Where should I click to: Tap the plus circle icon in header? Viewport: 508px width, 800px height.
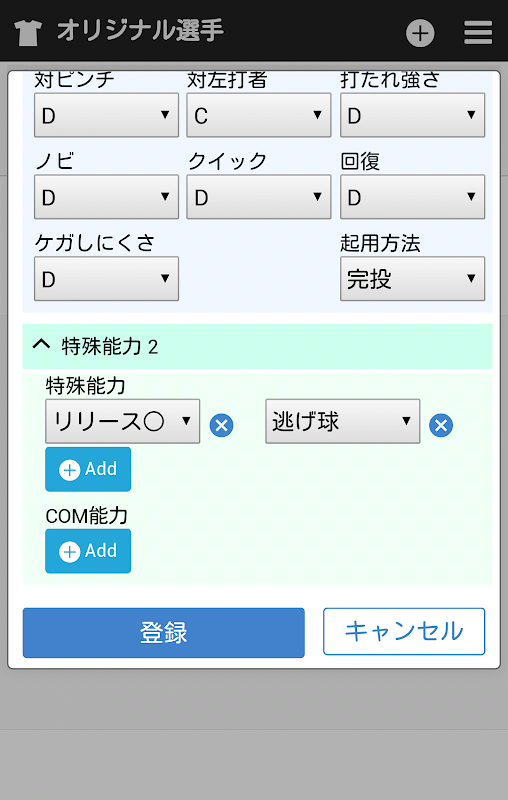tap(420, 33)
